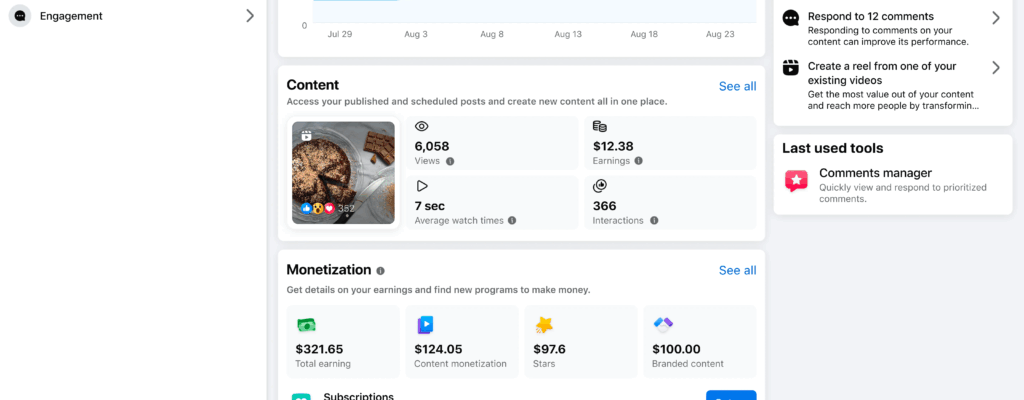The height and width of the screenshot is (400, 1024).
Task: Click the speech bubble icon for Respond to comments
Action: (x=791, y=19)
